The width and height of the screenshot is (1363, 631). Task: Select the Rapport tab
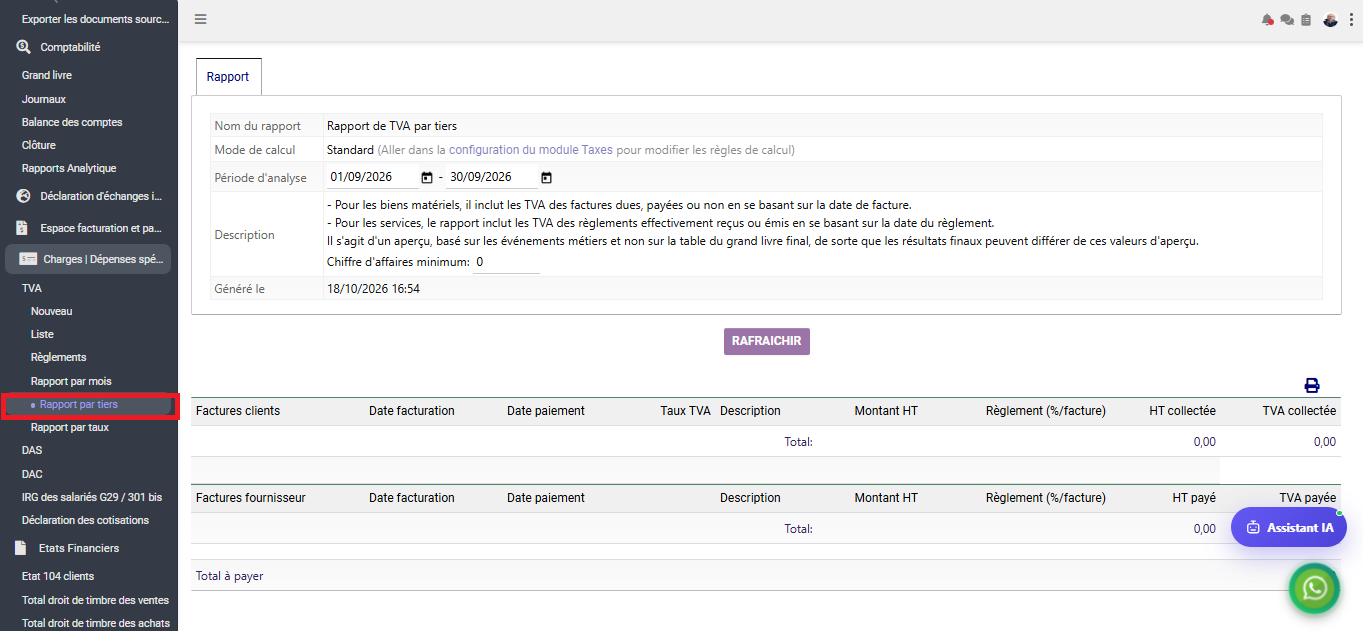tap(228, 77)
